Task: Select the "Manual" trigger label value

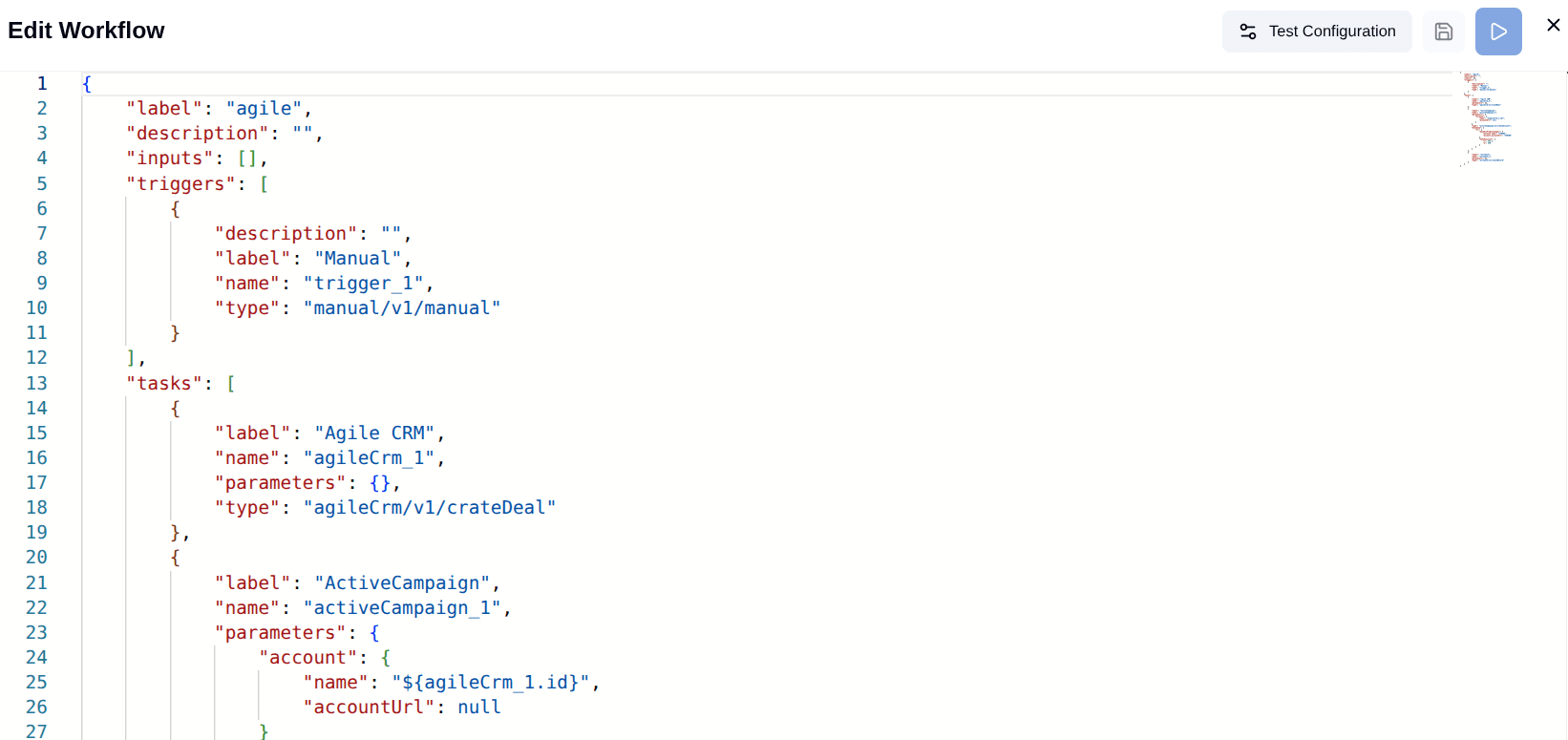Action: click(x=358, y=258)
